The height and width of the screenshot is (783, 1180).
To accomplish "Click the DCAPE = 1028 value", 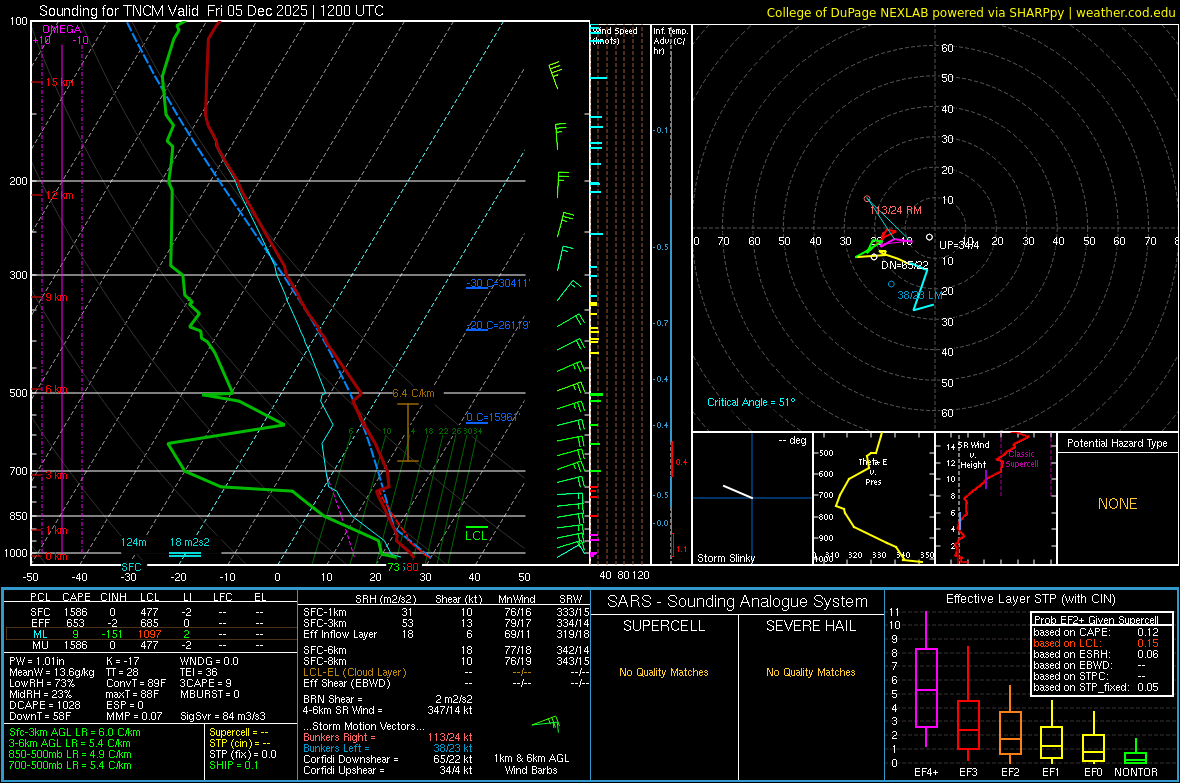I will pos(44,705).
